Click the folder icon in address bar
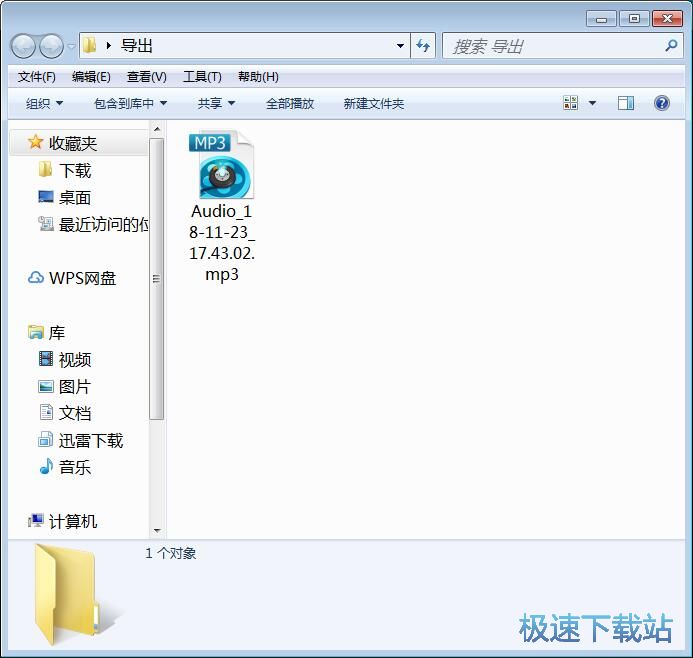 [x=90, y=45]
